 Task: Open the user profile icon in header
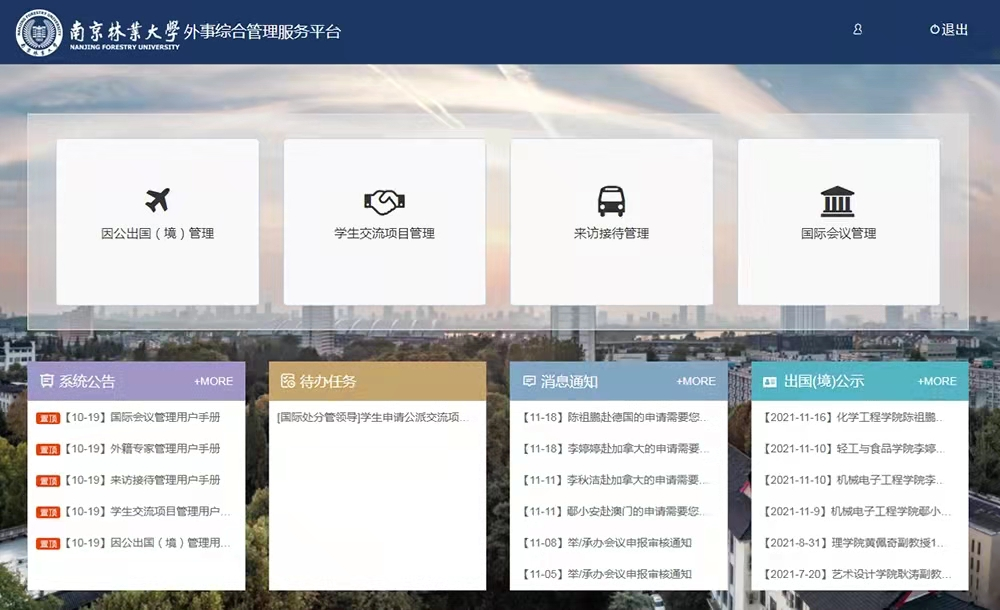tap(858, 29)
